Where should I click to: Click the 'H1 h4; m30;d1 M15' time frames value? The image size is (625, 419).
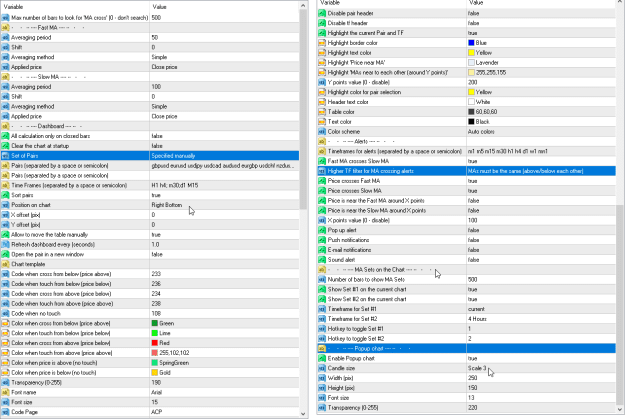(175, 185)
